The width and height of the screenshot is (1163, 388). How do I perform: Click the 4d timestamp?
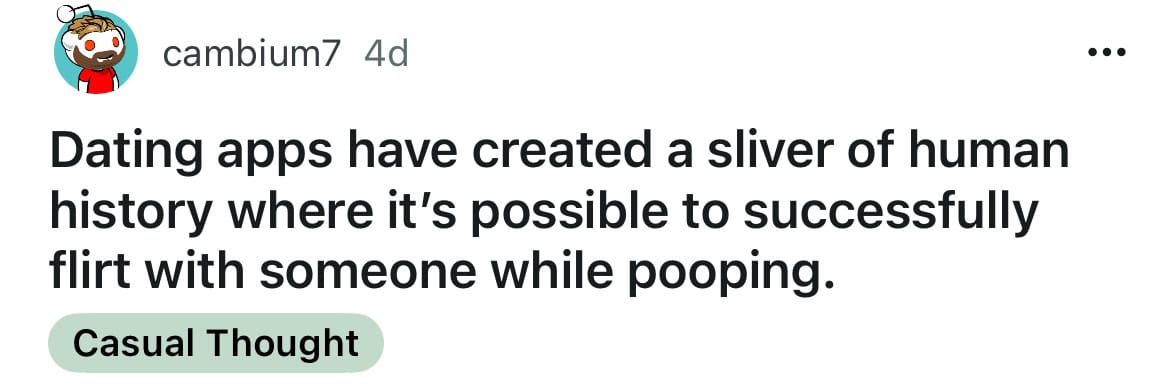pyautogui.click(x=386, y=53)
